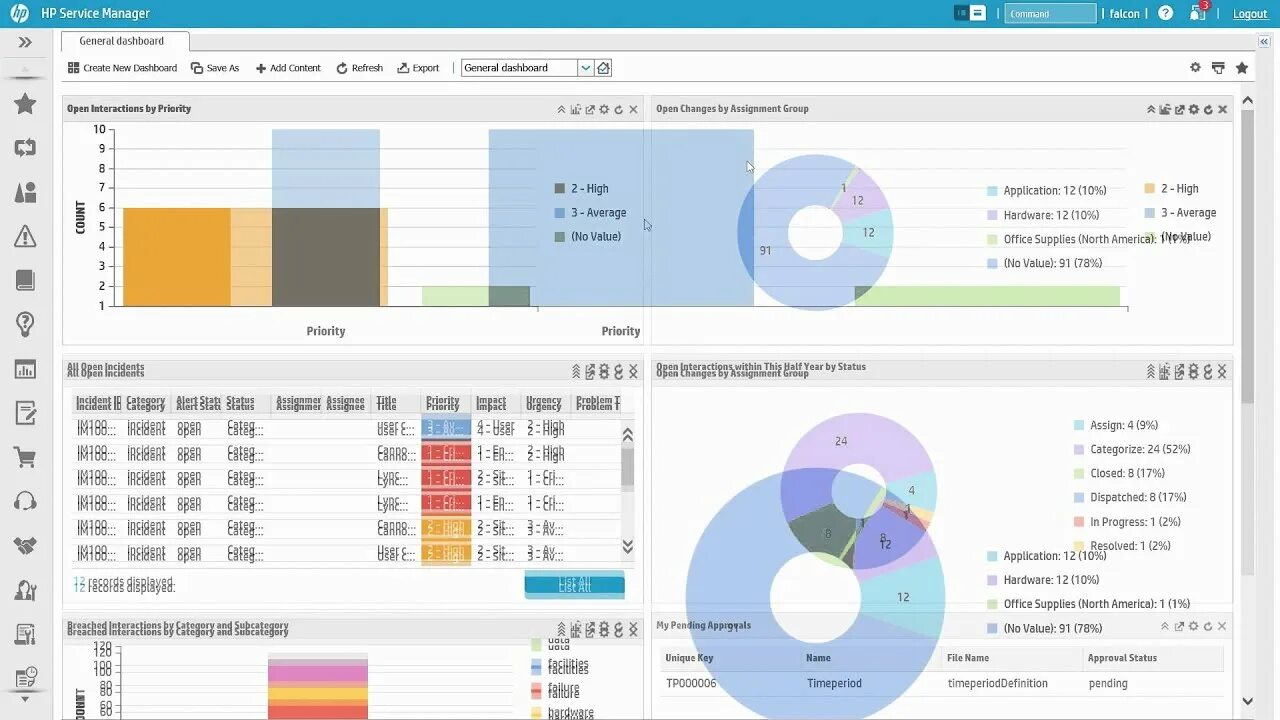
Task: Click the 3 - Average legend color swatch
Action: click(560, 213)
